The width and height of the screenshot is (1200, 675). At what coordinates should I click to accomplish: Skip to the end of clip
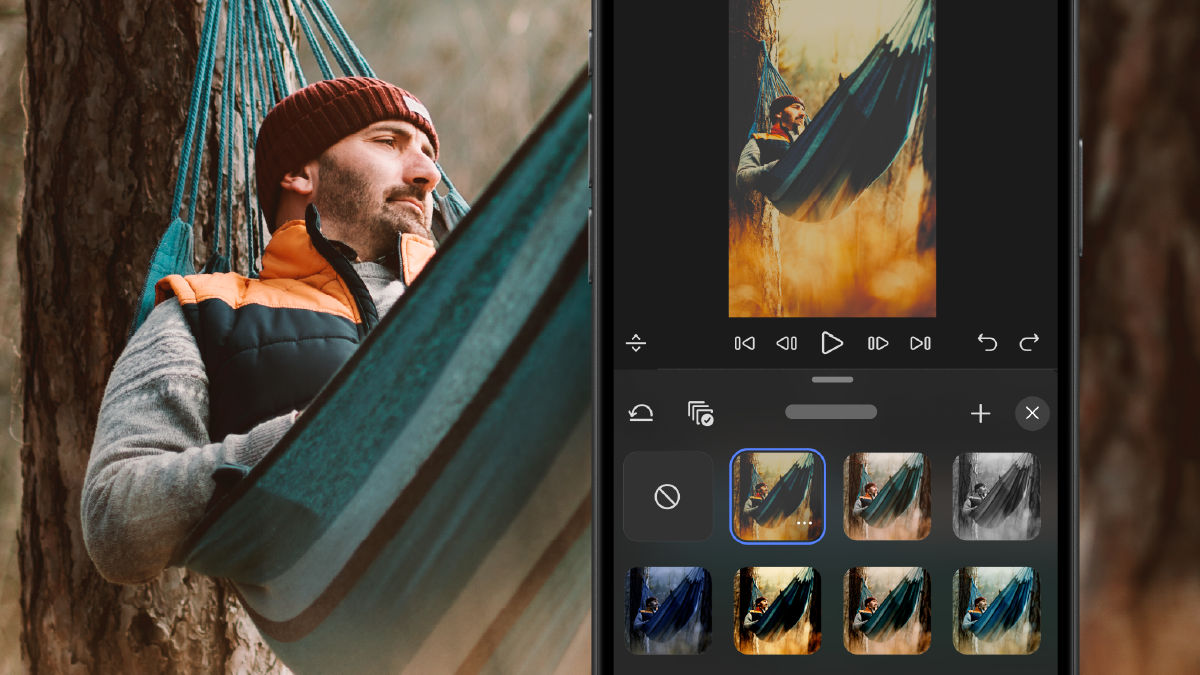921,343
